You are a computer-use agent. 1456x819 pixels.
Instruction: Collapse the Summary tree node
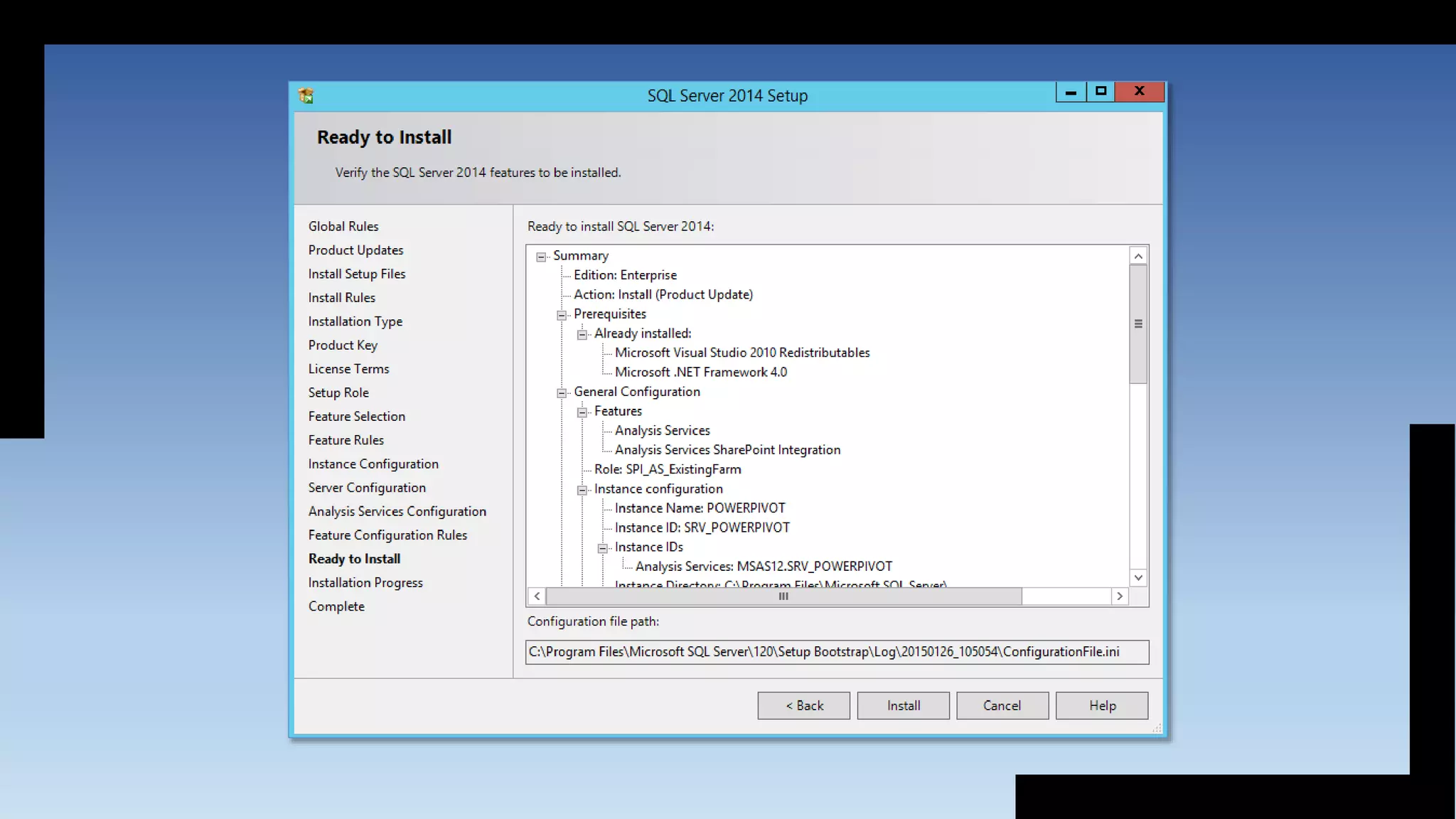pos(541,257)
